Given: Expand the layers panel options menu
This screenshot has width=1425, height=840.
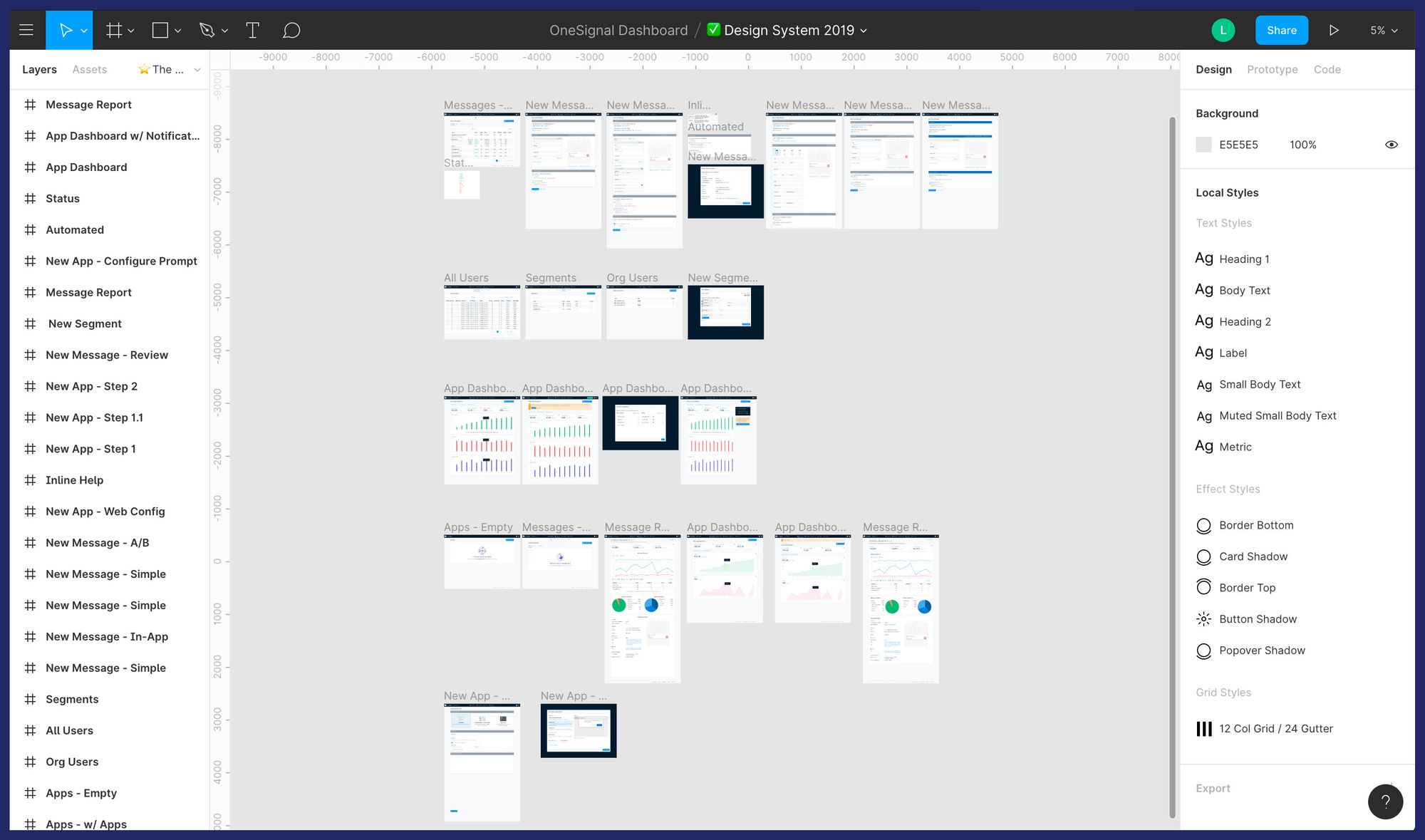Looking at the screenshot, I should 196,69.
